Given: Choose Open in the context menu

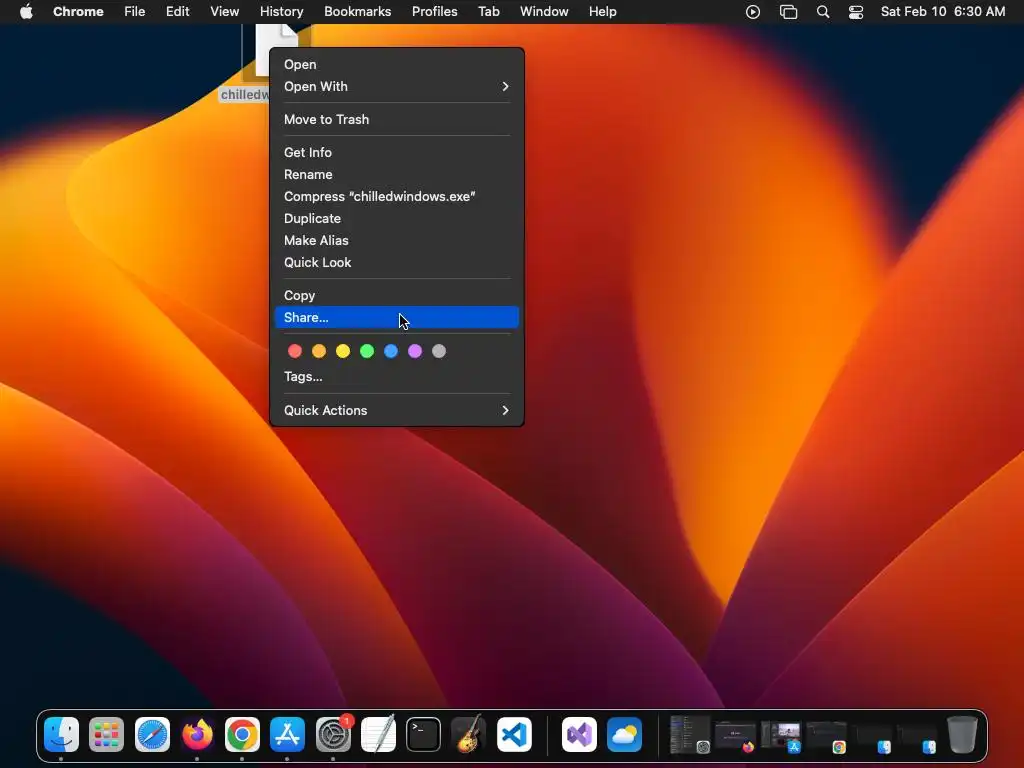Looking at the screenshot, I should (397, 64).
